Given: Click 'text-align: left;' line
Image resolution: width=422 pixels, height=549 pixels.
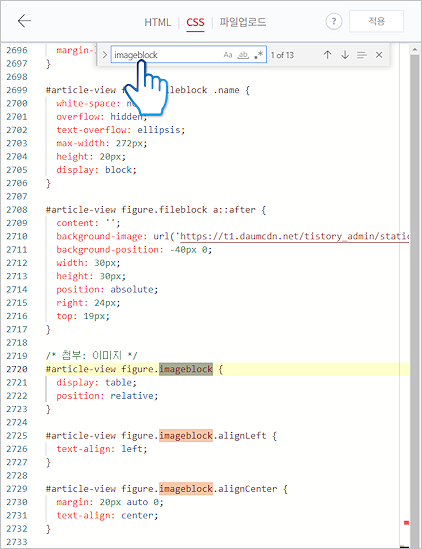Looking at the screenshot, I should click(x=102, y=449).
